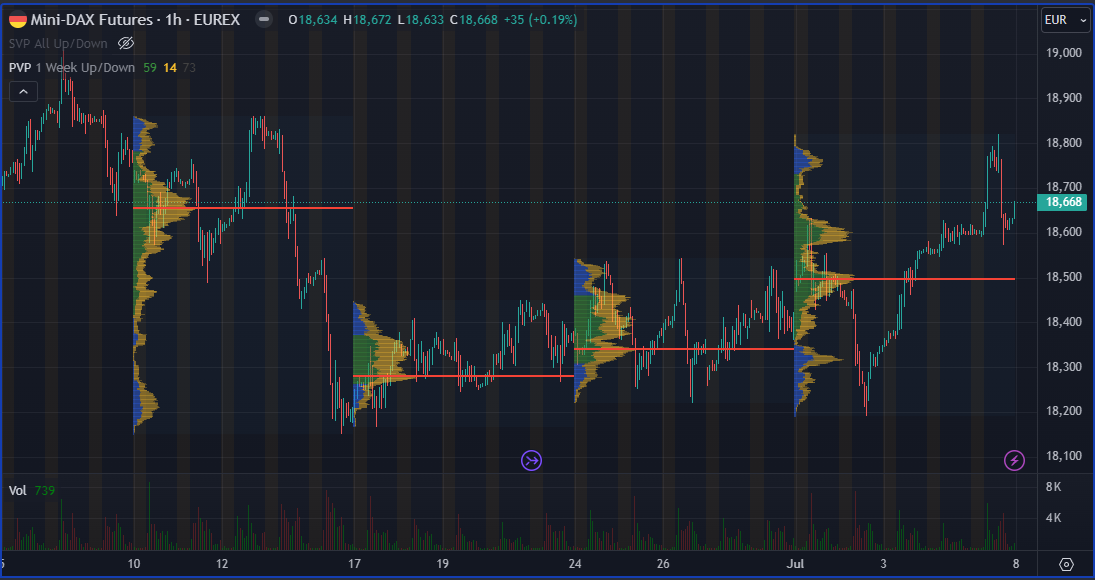Click the 18,300 price axis label
1095x580 pixels.
click(x=1064, y=366)
